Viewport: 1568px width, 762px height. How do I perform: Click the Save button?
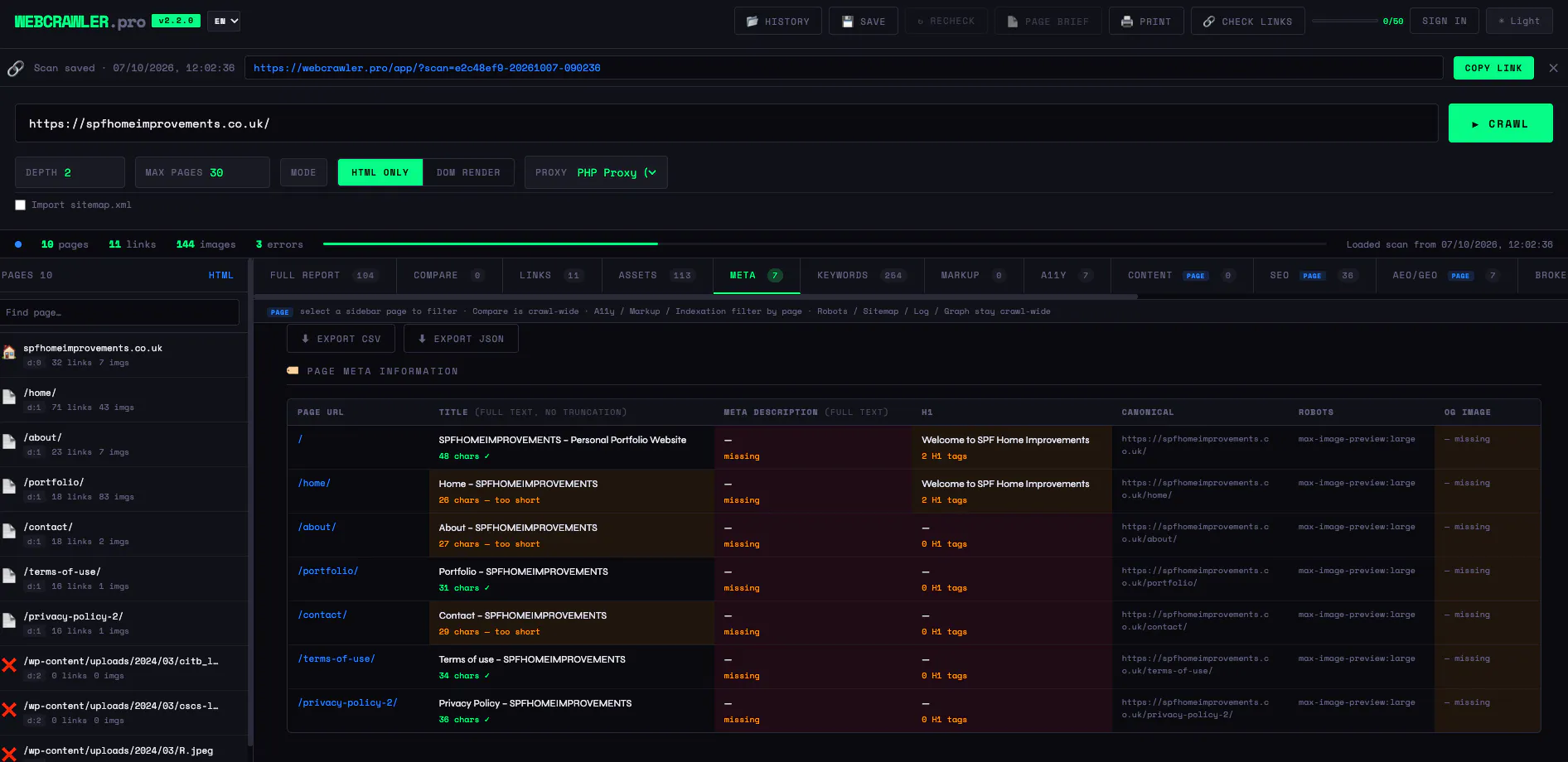click(x=863, y=21)
